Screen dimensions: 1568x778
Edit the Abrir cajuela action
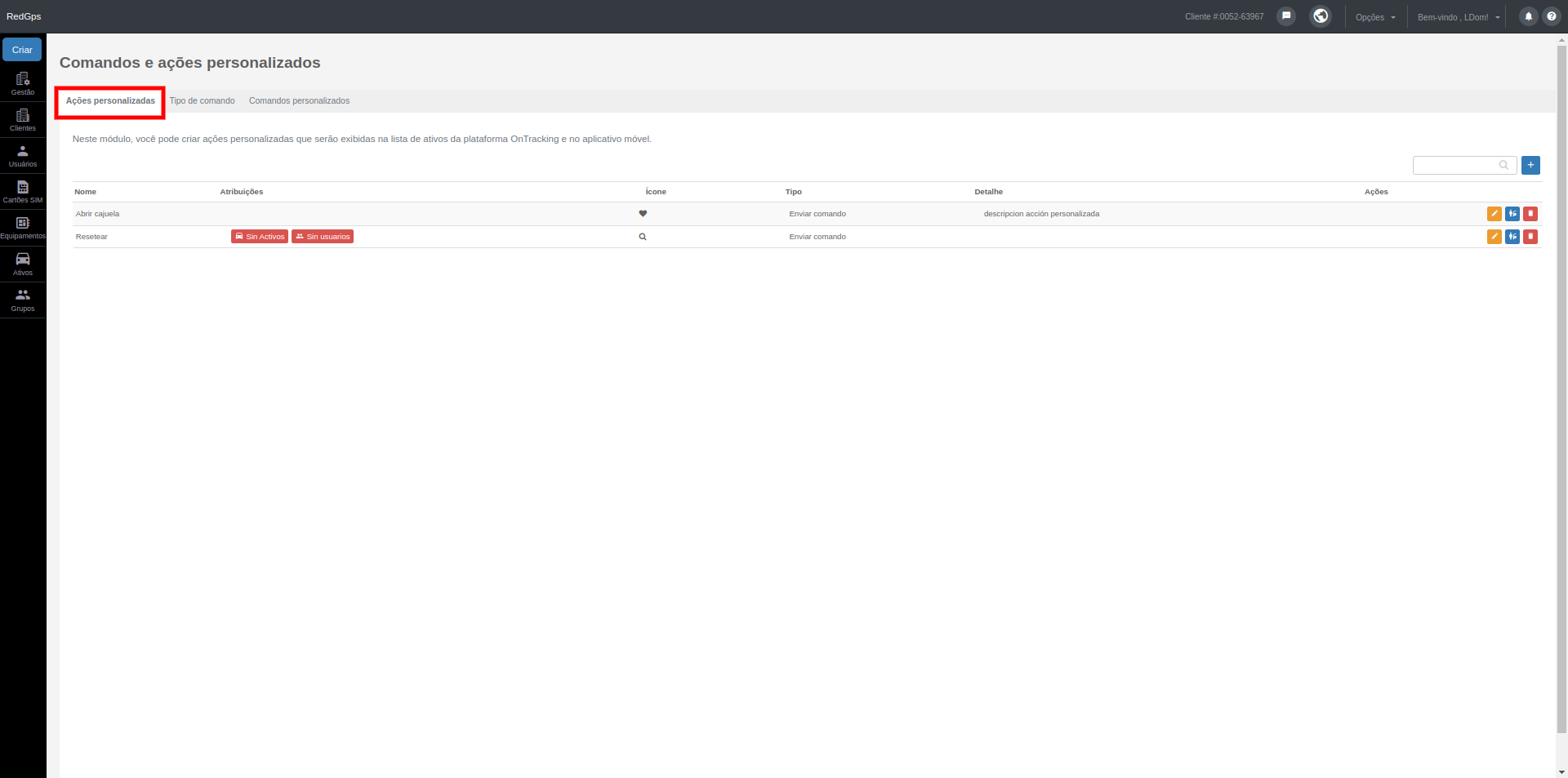1494,214
